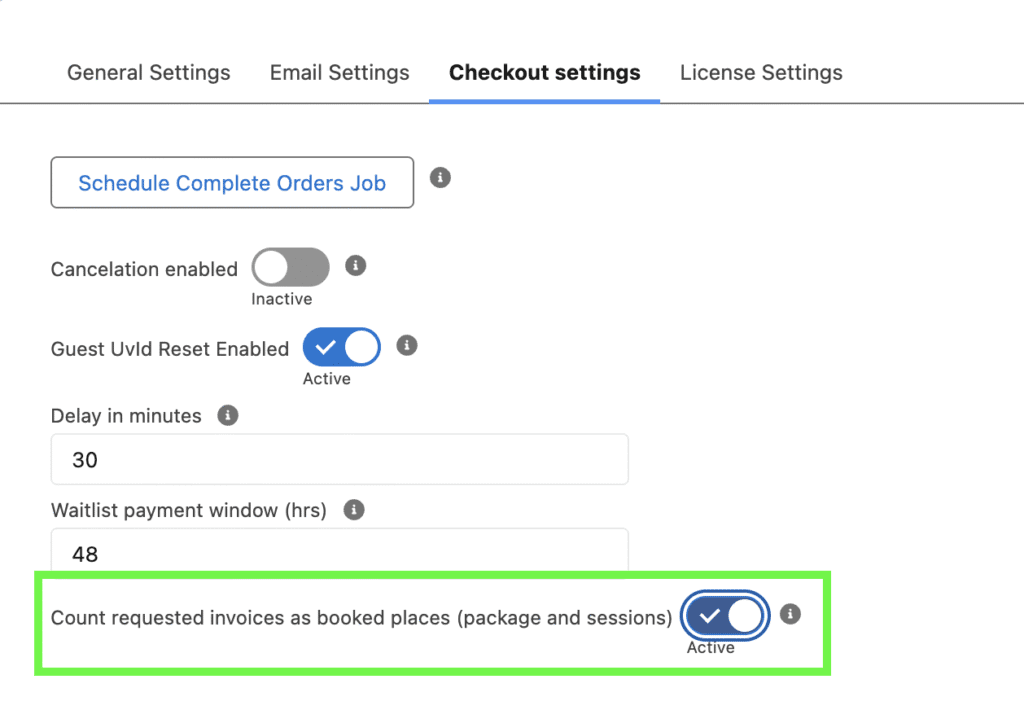Click the 'Guest UvId Reset Enabled' label
The width and height of the screenshot is (1024, 710).
(170, 349)
